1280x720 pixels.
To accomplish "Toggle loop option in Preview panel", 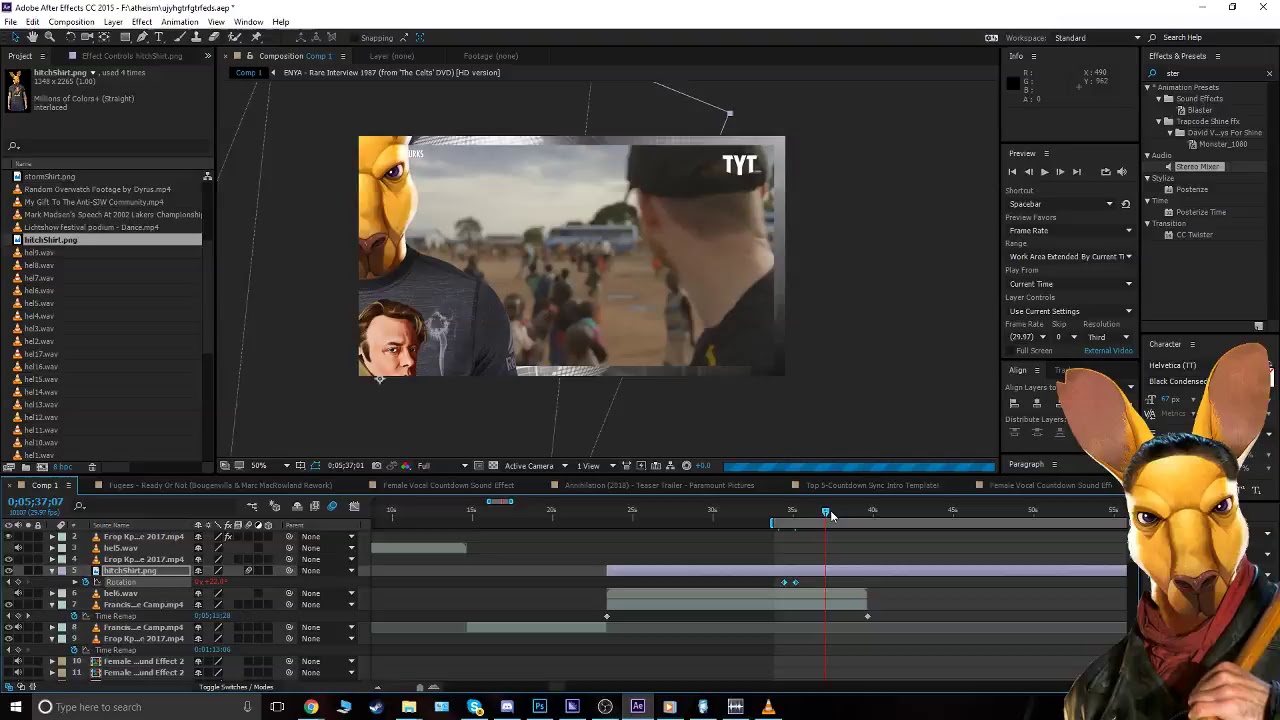I will [x=1105, y=172].
